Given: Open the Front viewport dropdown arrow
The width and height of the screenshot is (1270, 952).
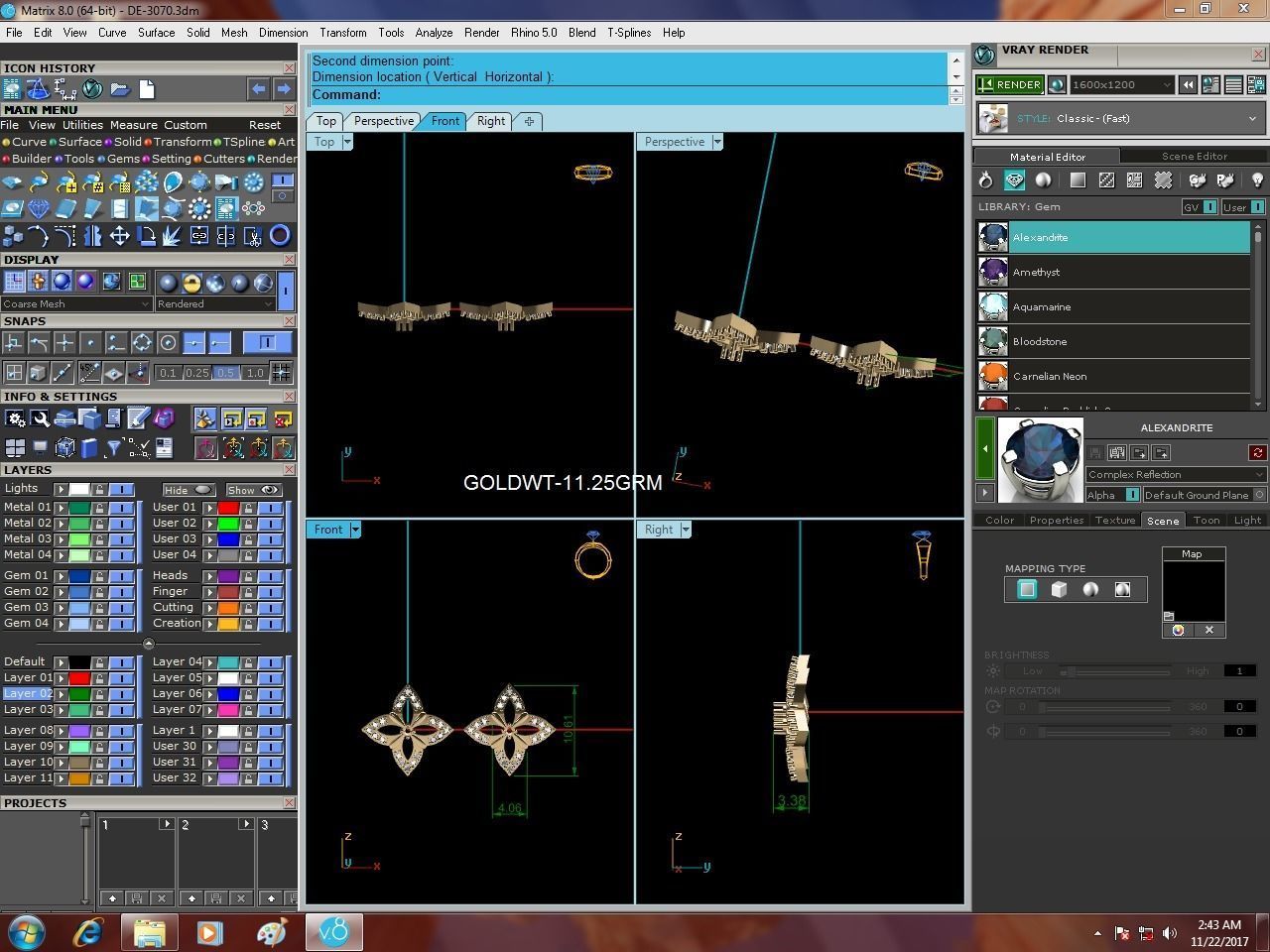Looking at the screenshot, I should (x=355, y=530).
